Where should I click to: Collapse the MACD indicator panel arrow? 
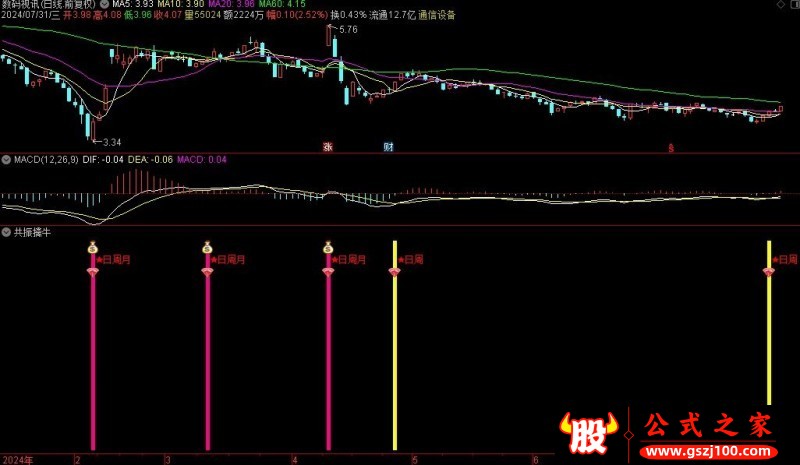pos(6,160)
